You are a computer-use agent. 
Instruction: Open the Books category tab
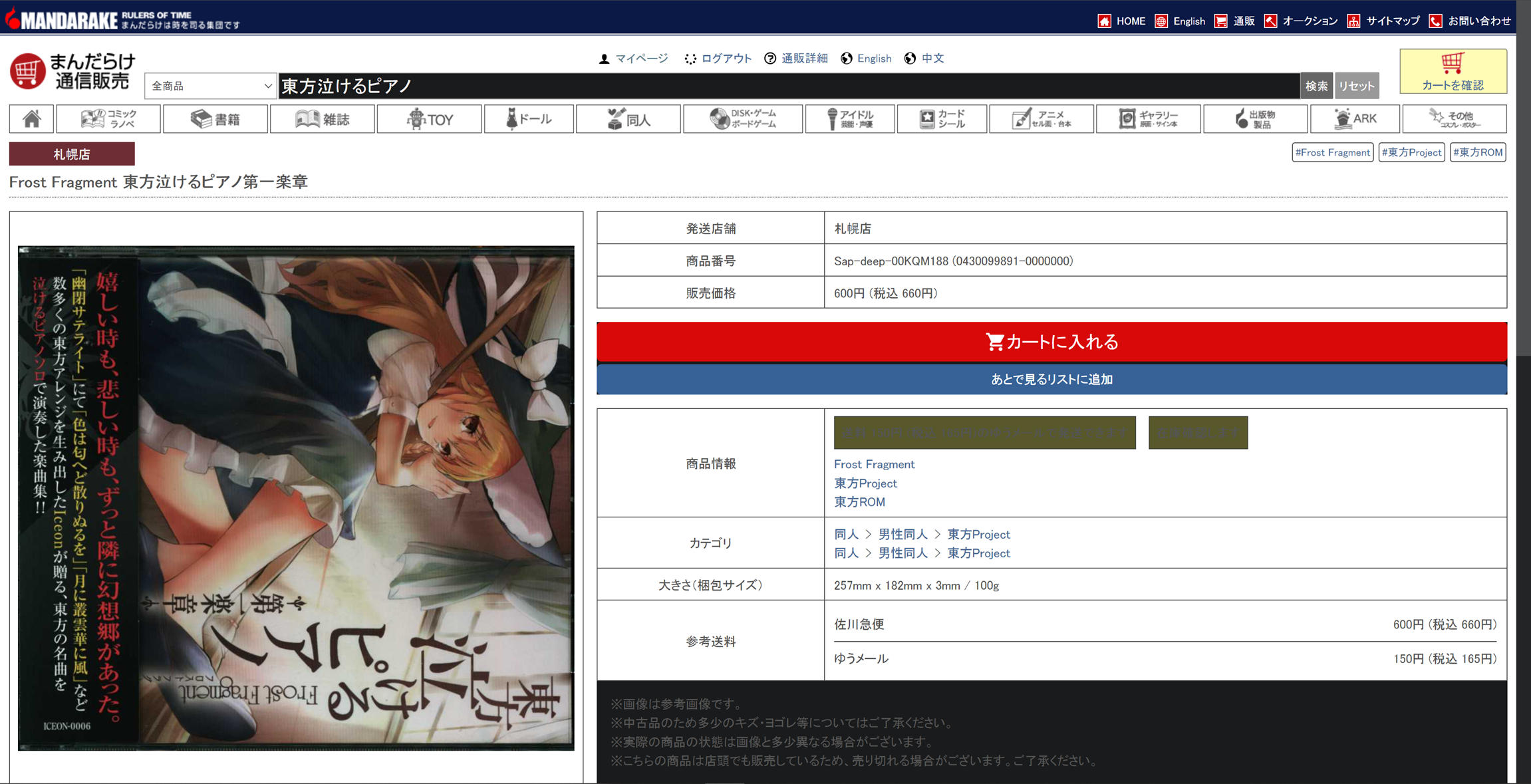click(x=215, y=119)
